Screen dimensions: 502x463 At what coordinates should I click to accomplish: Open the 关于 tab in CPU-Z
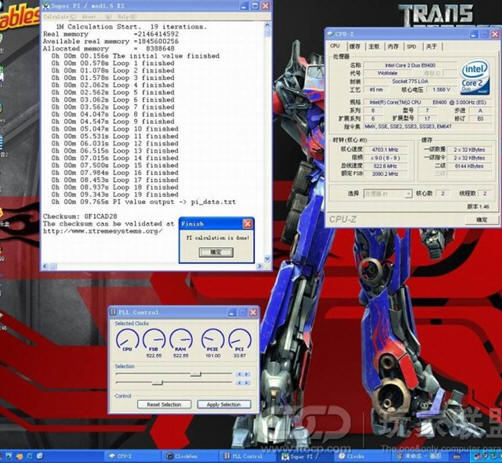click(x=431, y=46)
